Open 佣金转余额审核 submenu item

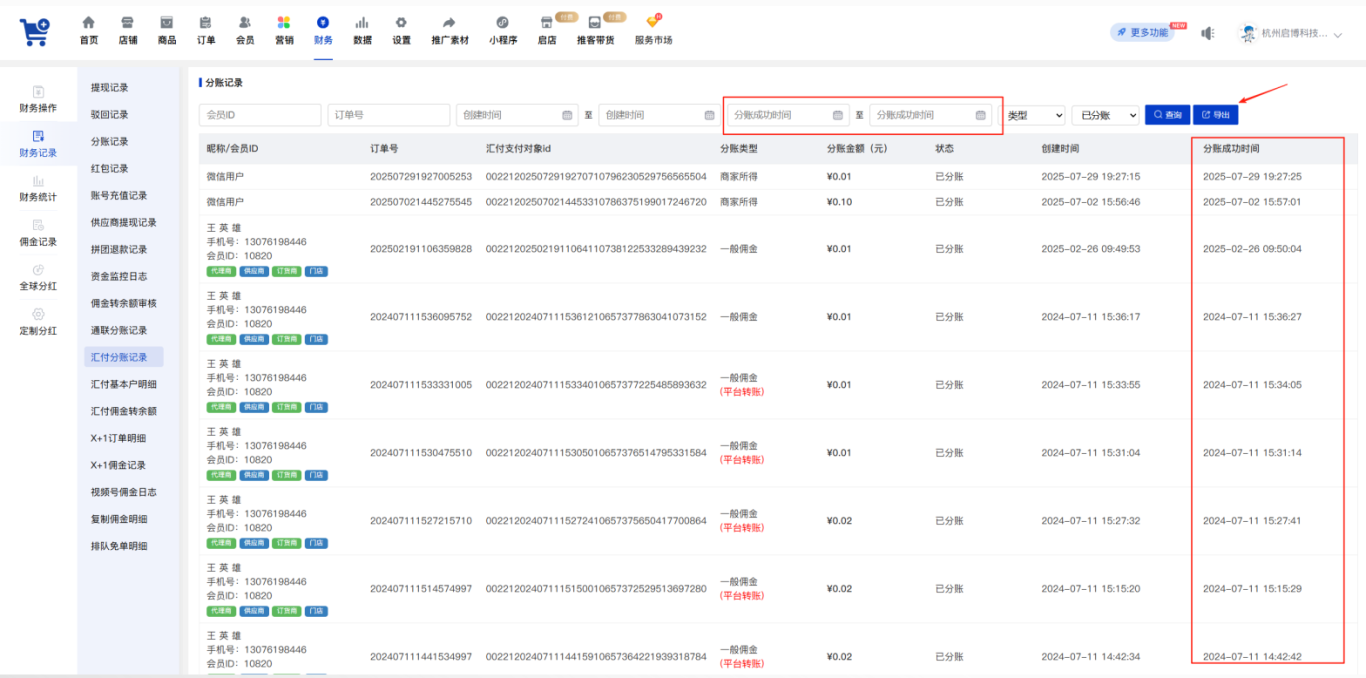pos(123,304)
